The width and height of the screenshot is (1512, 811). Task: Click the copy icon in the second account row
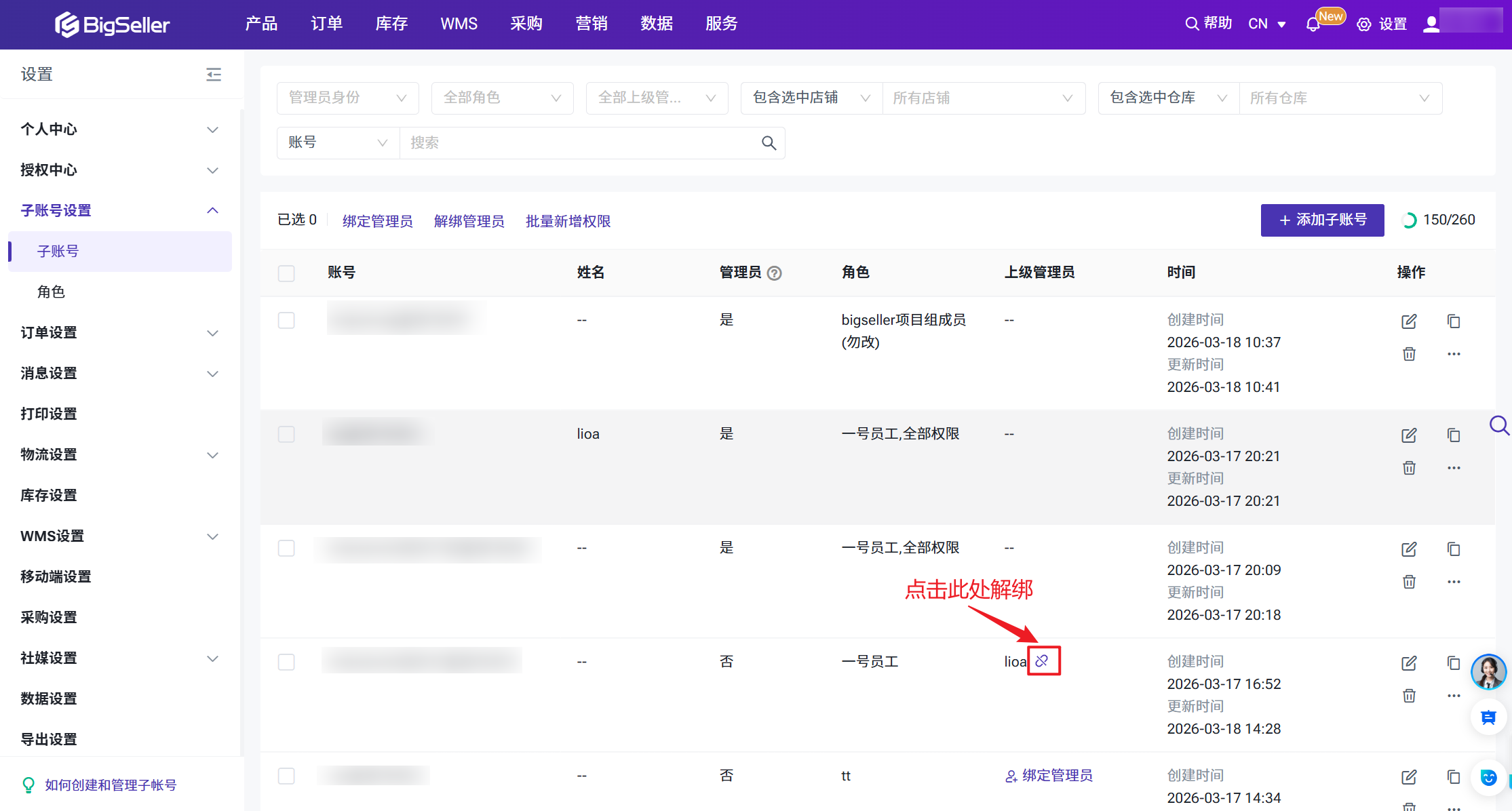tap(1453, 435)
